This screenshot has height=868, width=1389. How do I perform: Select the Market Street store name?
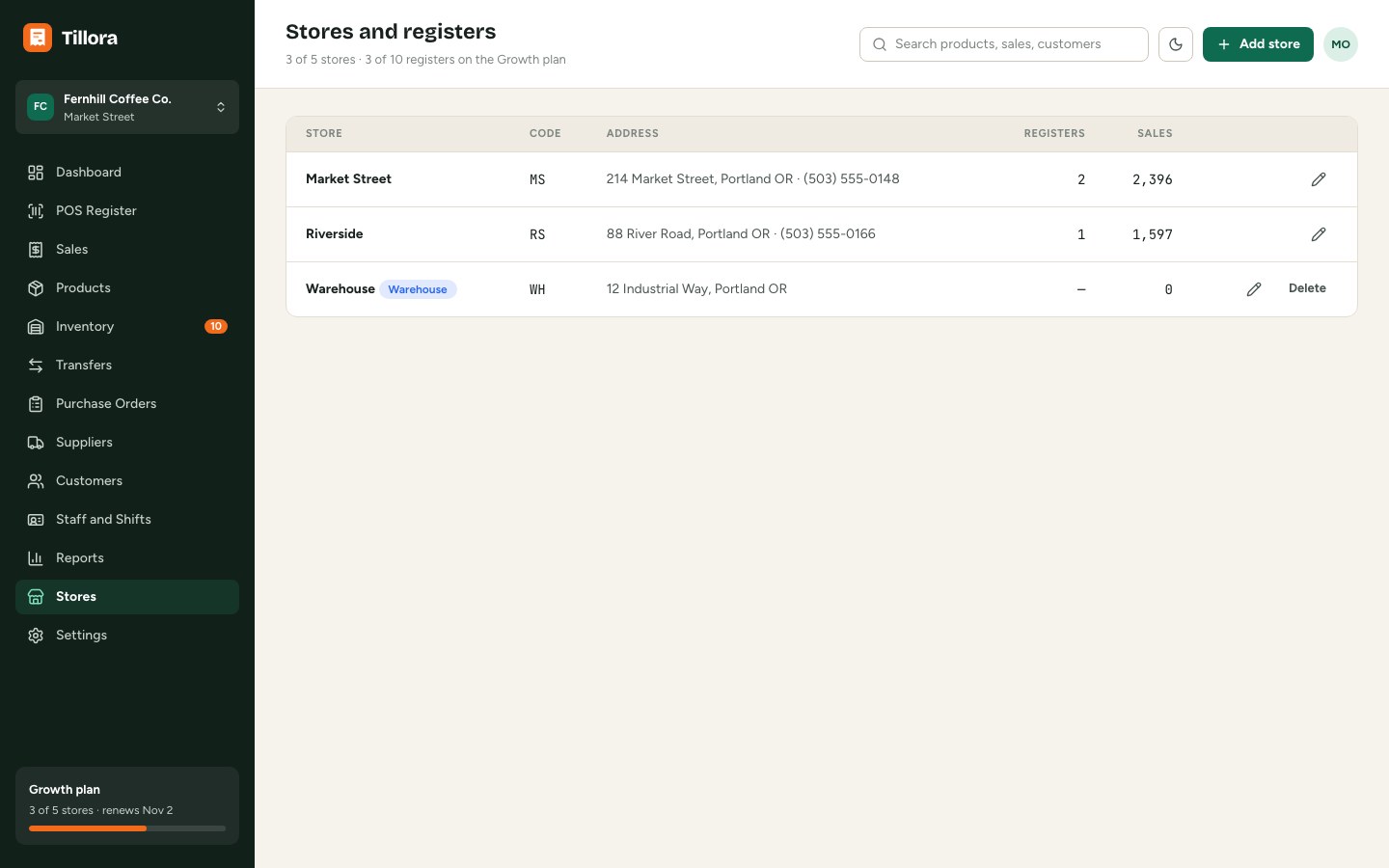348,179
